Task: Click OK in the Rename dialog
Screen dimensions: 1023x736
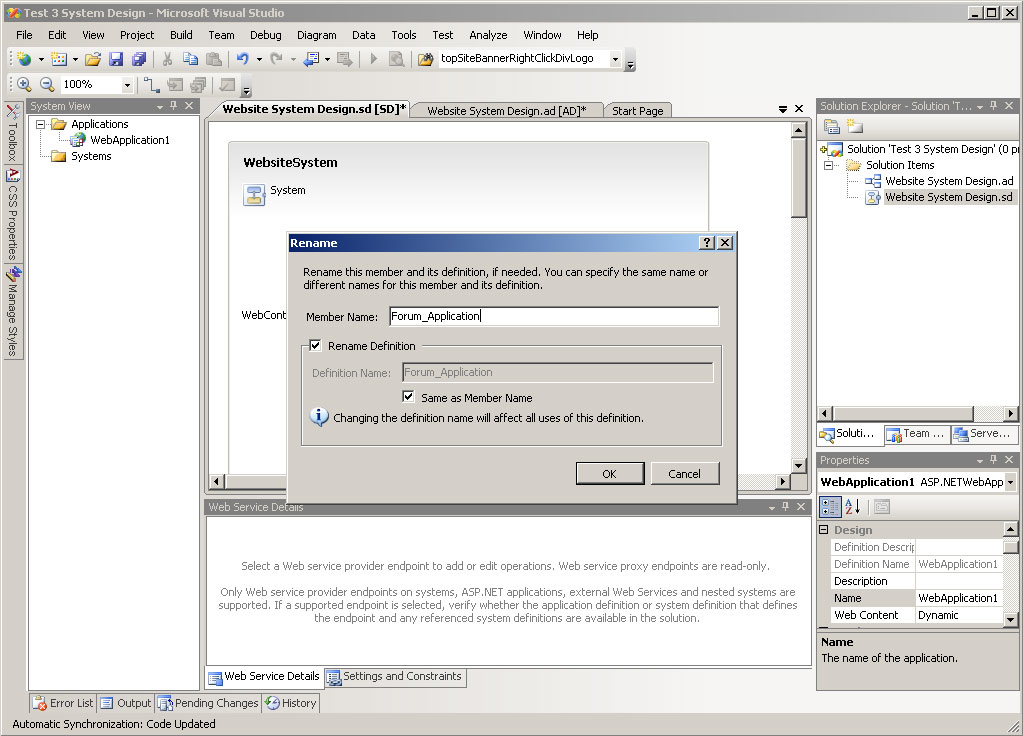Action: [609, 474]
